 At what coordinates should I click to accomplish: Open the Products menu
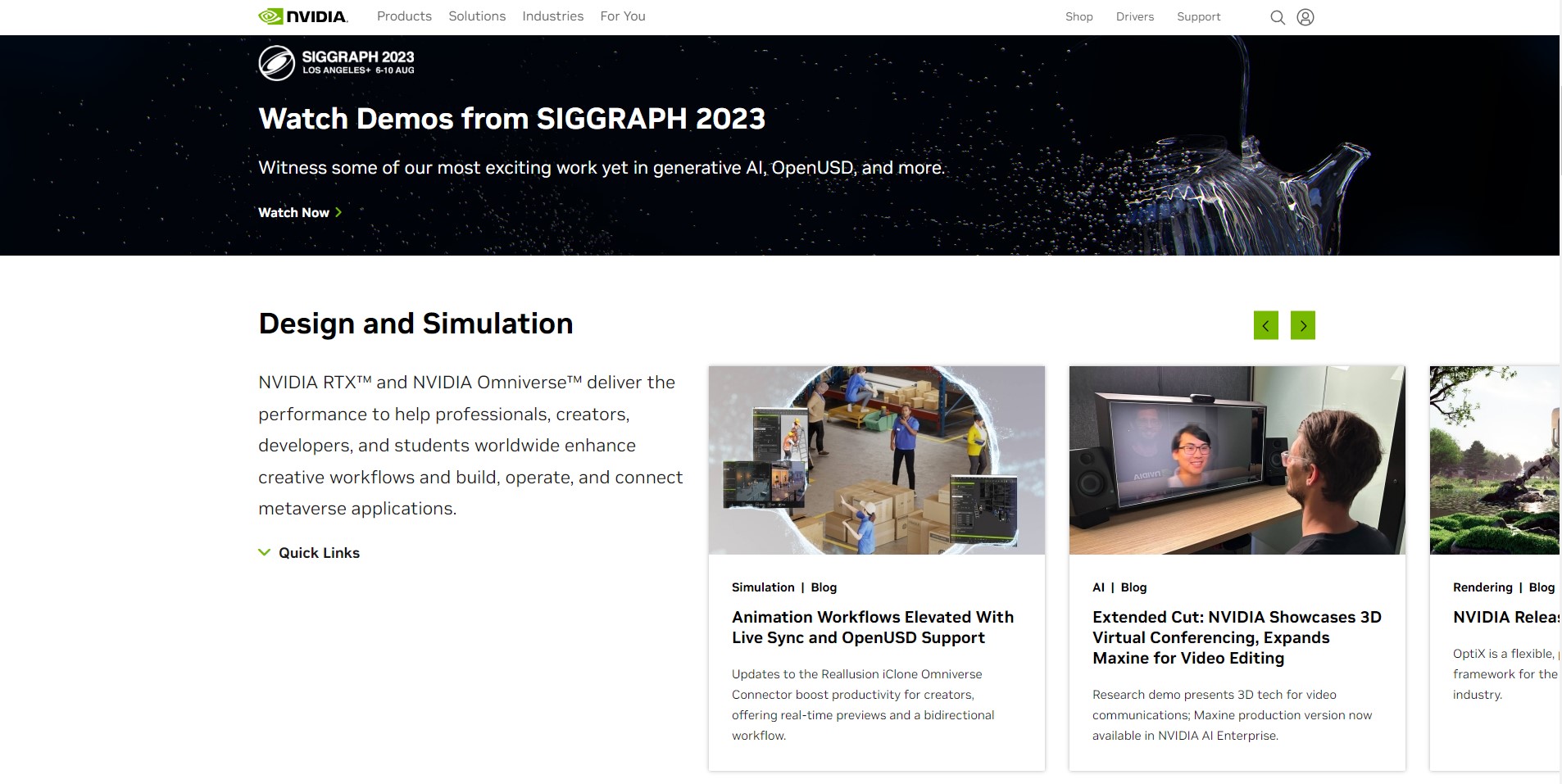(404, 16)
